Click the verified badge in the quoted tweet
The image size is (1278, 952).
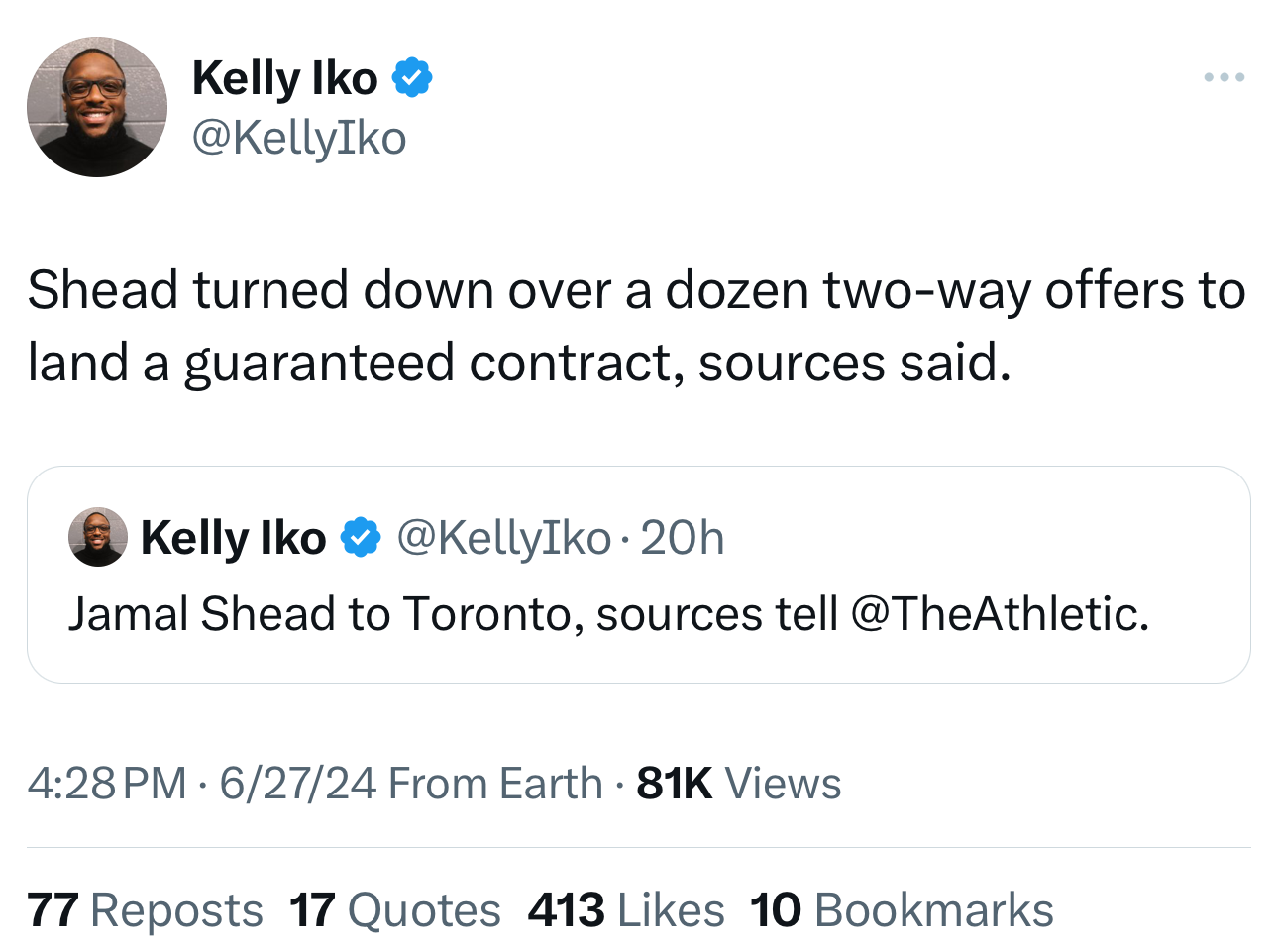pyautogui.click(x=361, y=538)
